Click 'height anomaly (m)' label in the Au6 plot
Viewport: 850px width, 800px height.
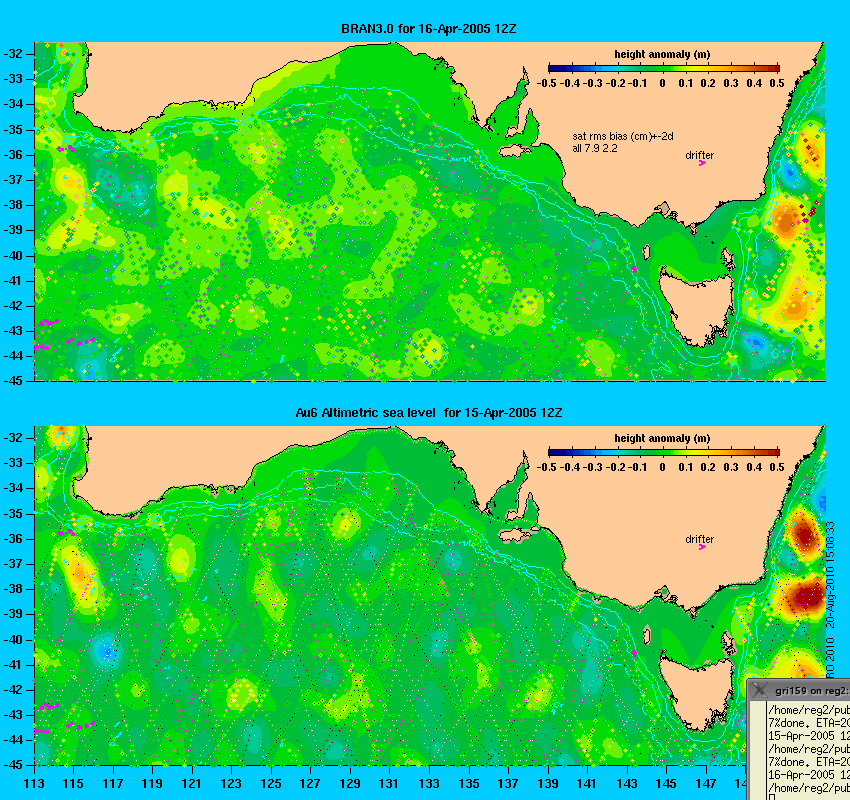(x=662, y=438)
